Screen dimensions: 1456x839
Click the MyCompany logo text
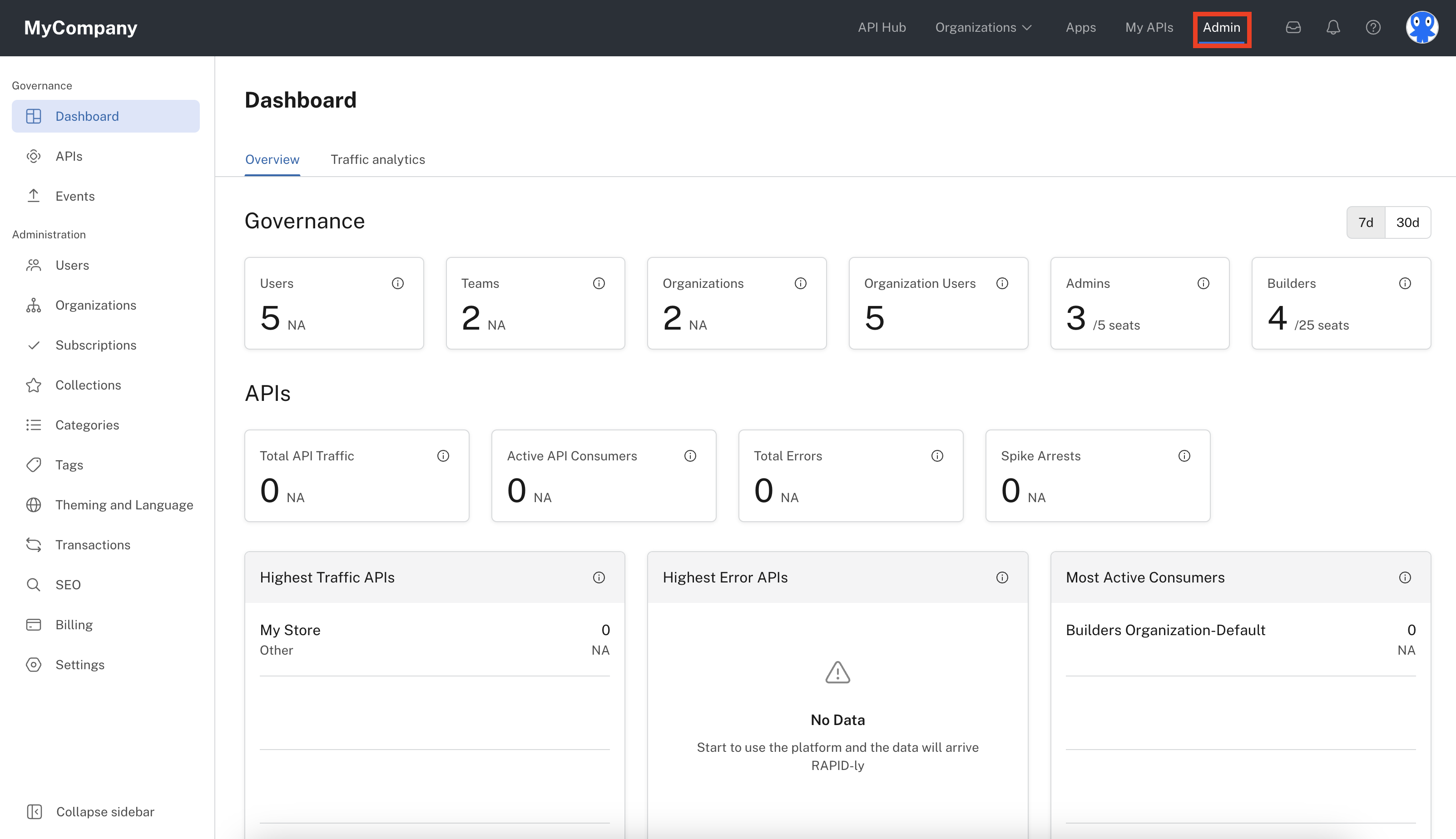click(x=81, y=27)
